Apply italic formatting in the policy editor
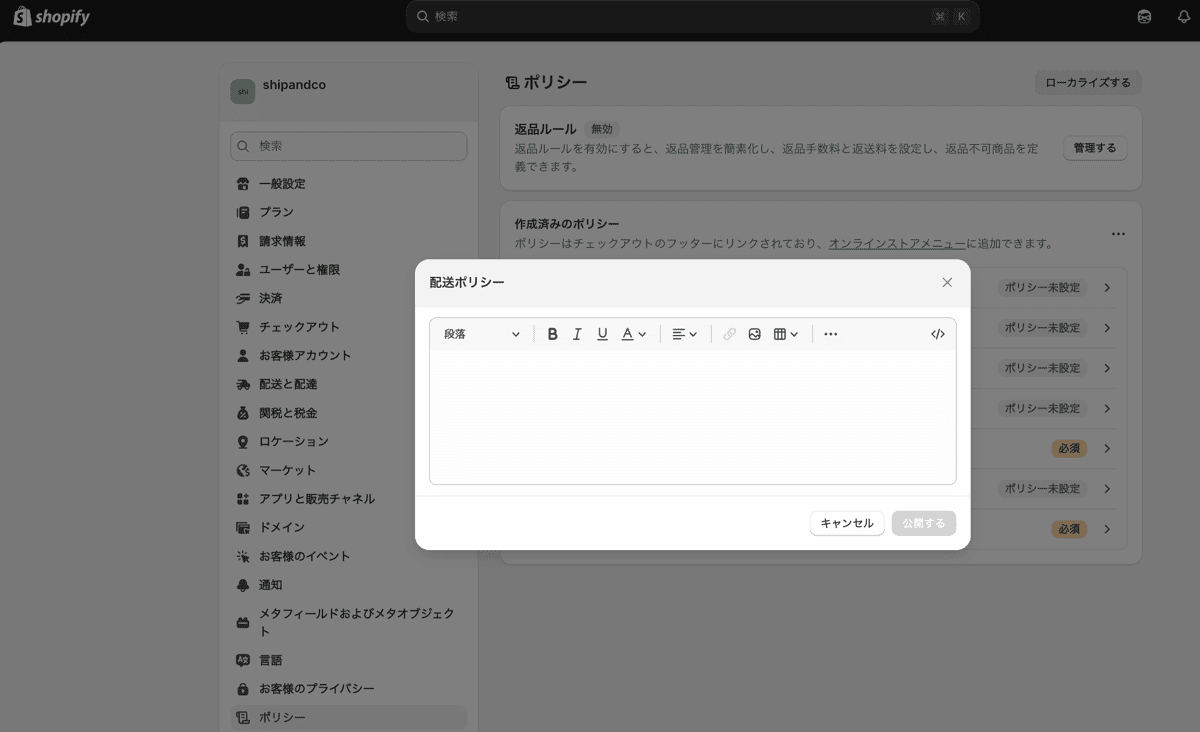The height and width of the screenshot is (732, 1200). (577, 333)
